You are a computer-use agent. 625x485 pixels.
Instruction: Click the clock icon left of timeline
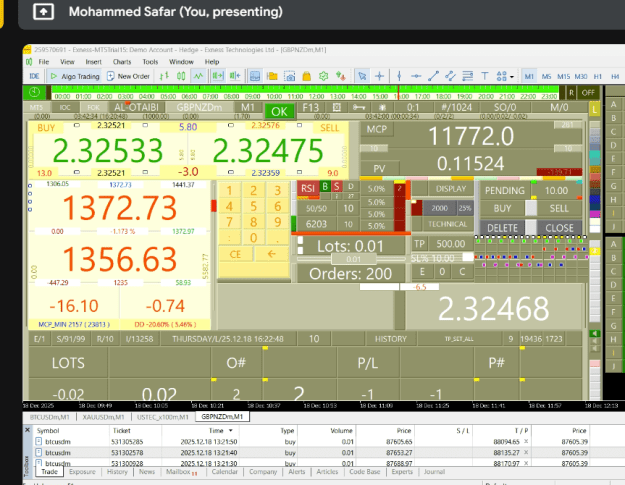pyautogui.click(x=35, y=93)
